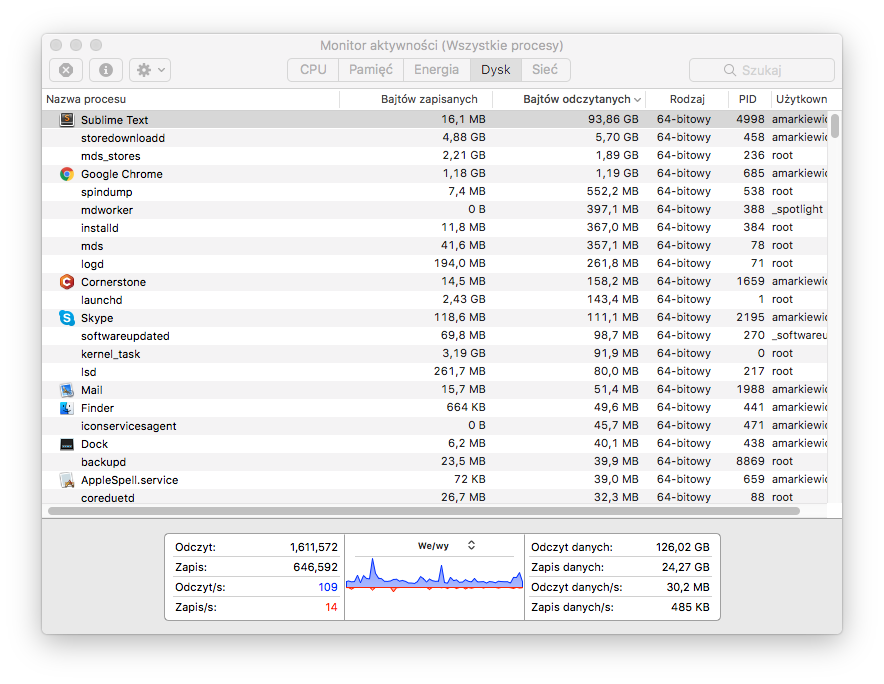Click the AppleSpell.service icon
884x684 pixels.
pyautogui.click(x=67, y=480)
